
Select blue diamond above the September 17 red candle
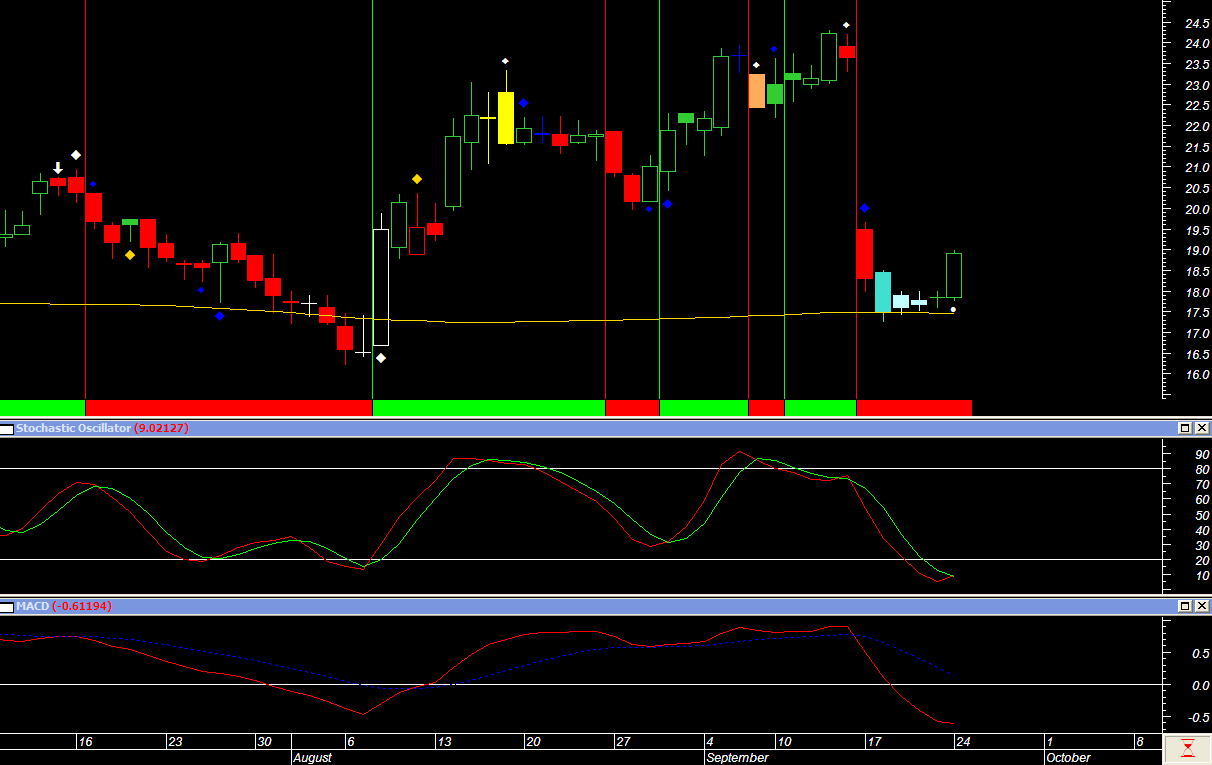865,208
